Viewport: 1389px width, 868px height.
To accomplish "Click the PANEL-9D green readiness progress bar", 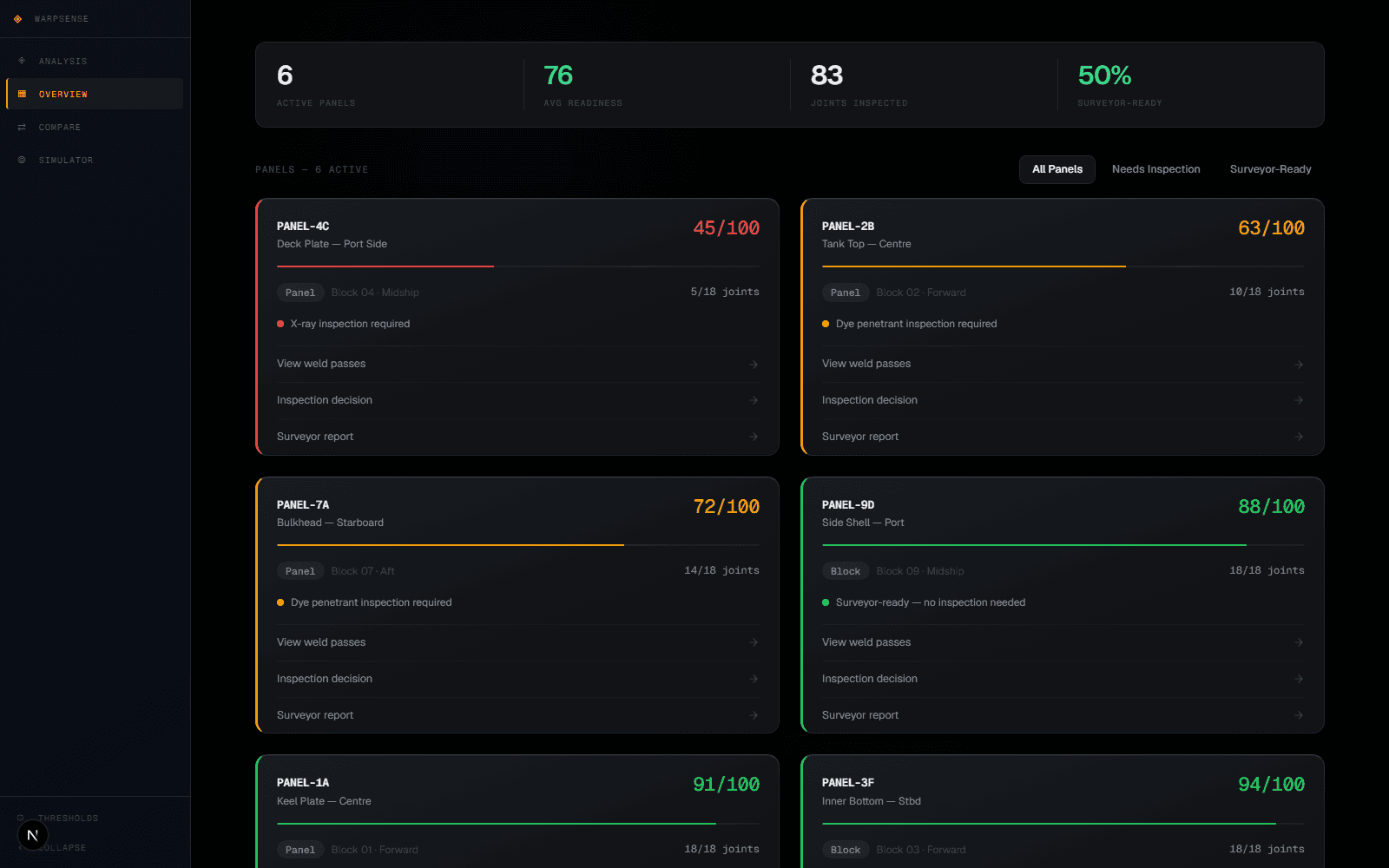I will coord(1034,545).
